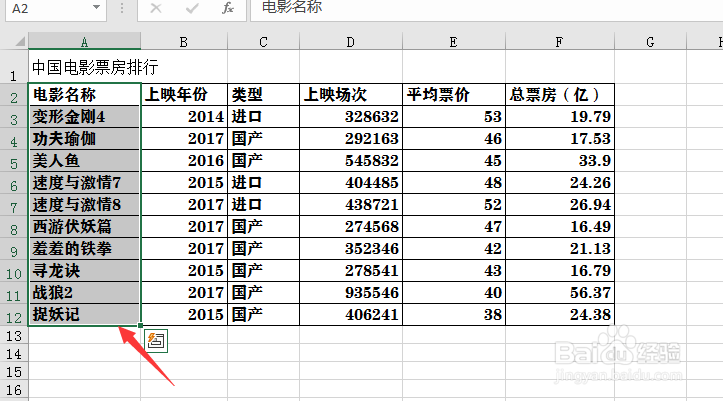This screenshot has width=723, height=401.
Task: Click the cell 羞羞的铁拳
Action: coord(84,249)
